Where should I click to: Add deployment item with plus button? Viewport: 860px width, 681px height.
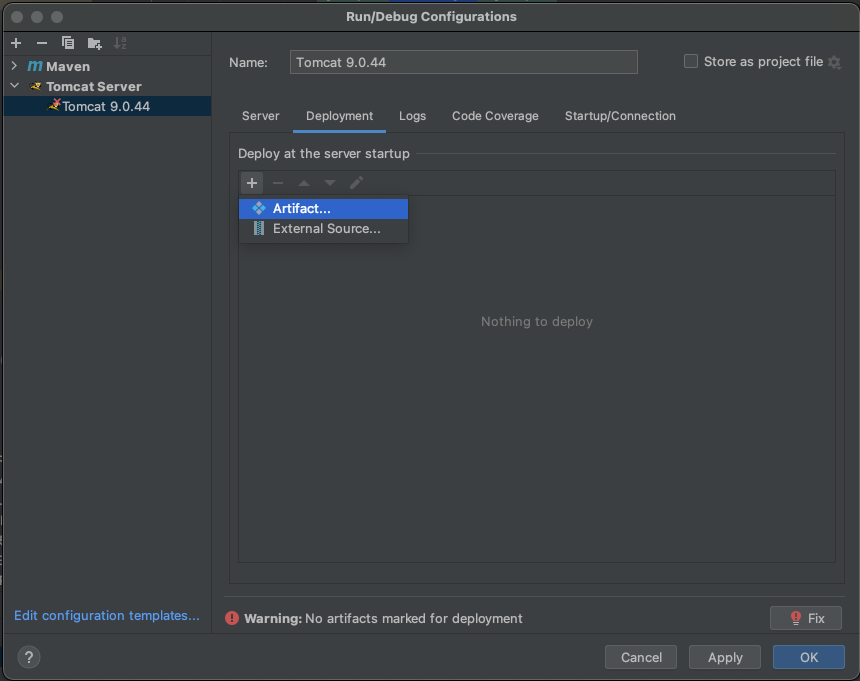point(252,183)
